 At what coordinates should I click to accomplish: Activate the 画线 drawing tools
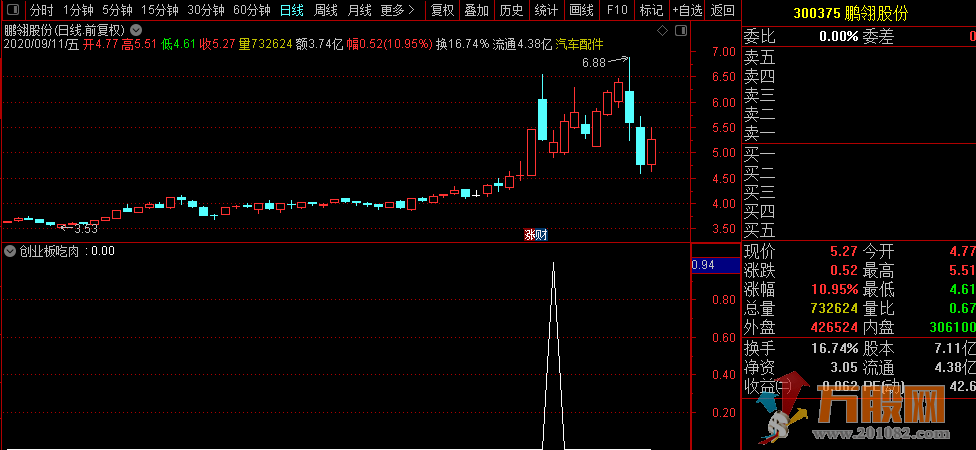tap(581, 10)
